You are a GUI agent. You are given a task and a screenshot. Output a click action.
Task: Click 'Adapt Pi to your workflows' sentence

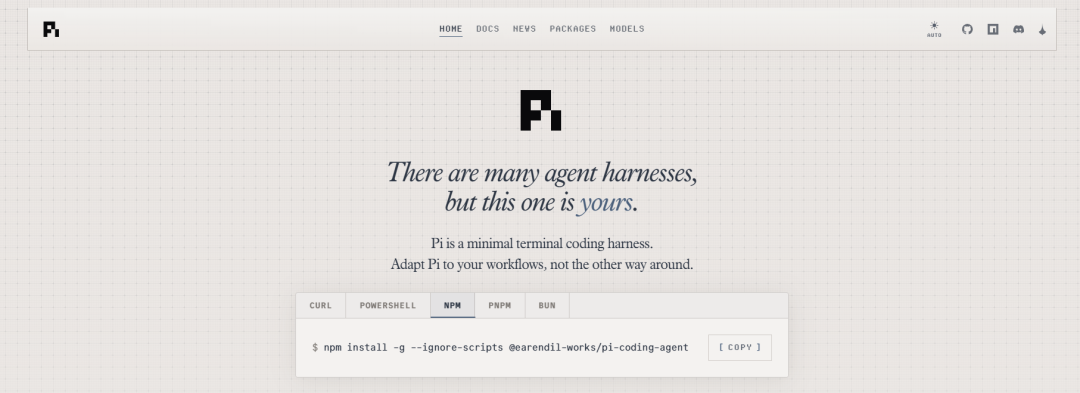click(x=541, y=264)
